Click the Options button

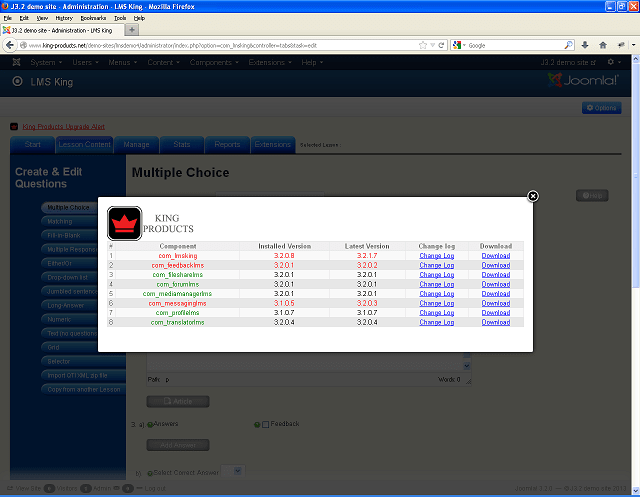coord(601,108)
